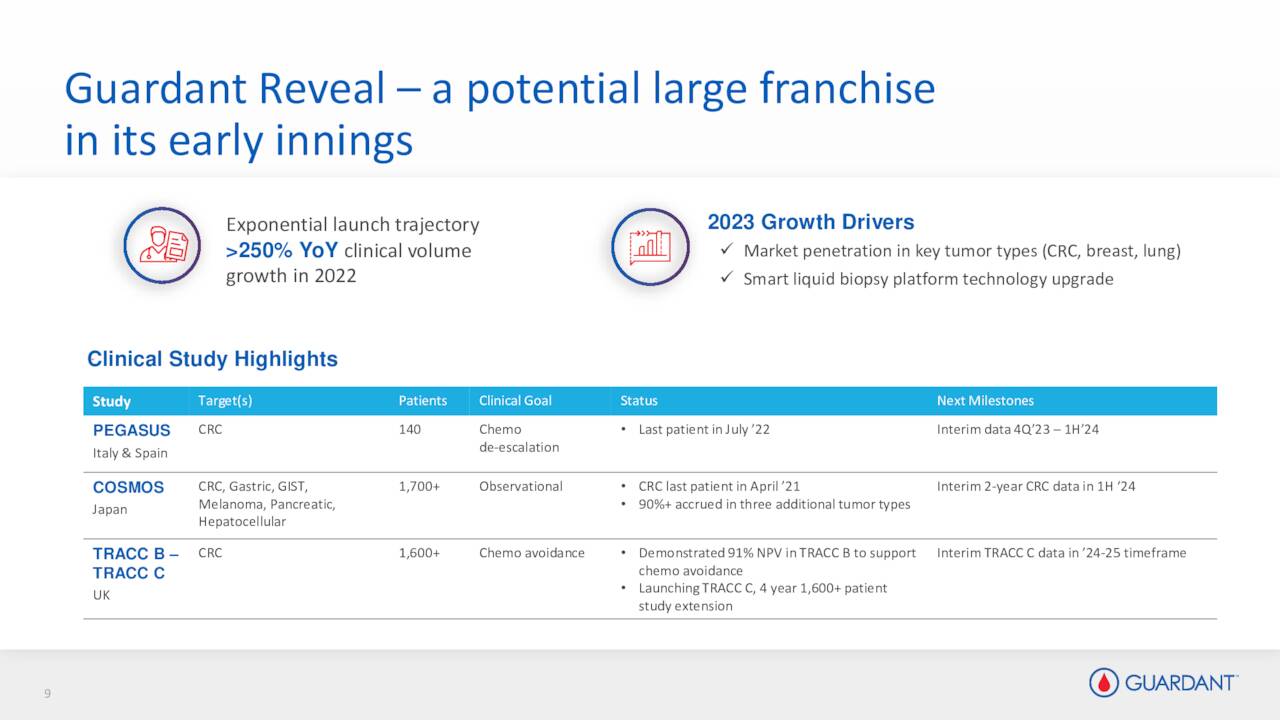1280x720 pixels.
Task: Select the Study column header
Action: click(x=112, y=401)
